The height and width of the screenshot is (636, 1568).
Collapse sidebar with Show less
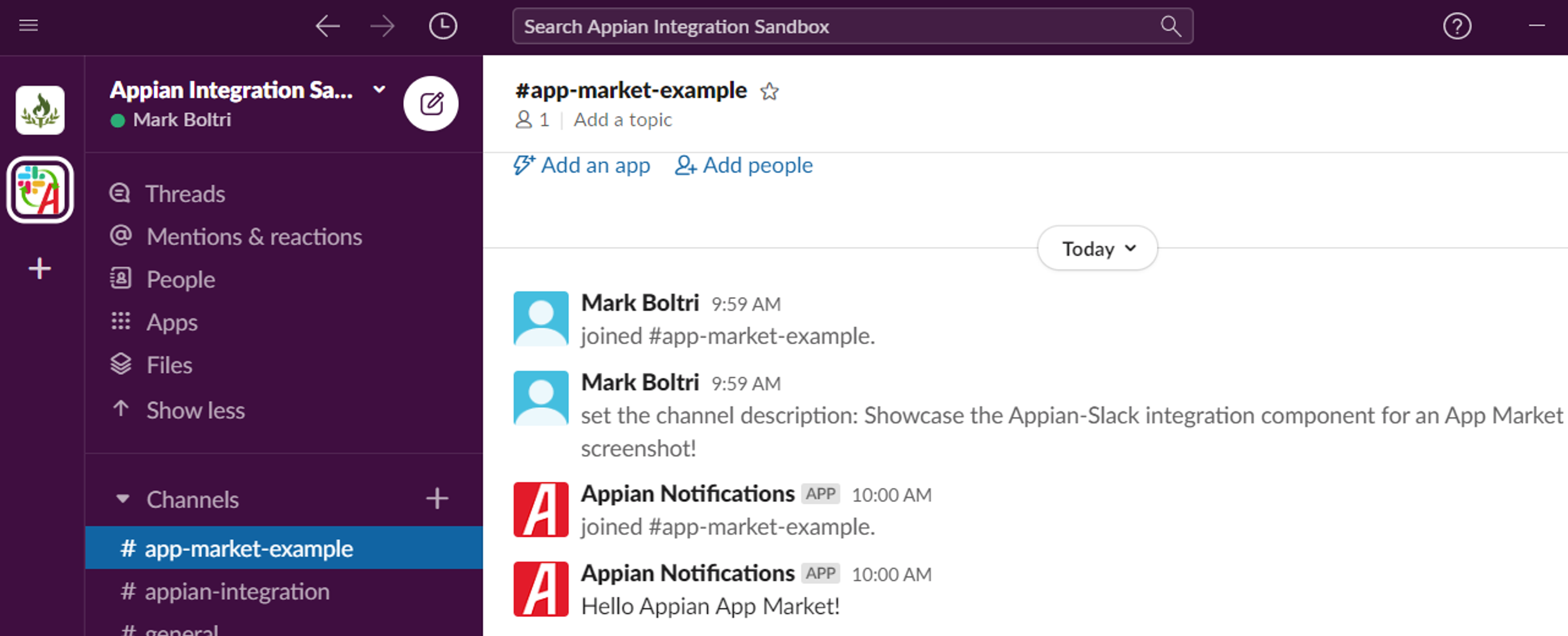point(196,410)
